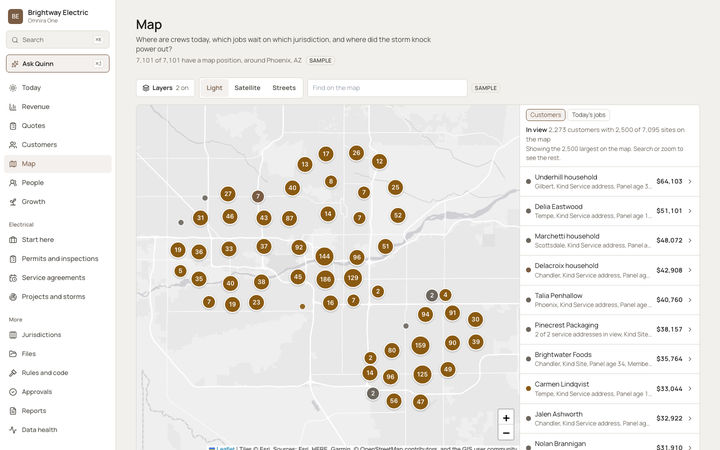The width and height of the screenshot is (720, 450).
Task: Switch the basemap to Light
Action: tap(214, 88)
